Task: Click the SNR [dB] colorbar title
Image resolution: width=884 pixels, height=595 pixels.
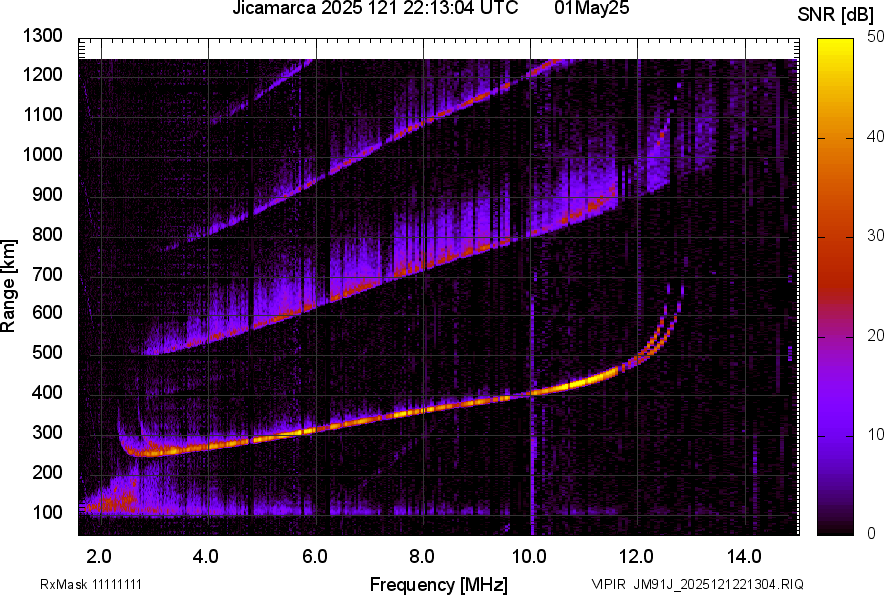Action: point(836,15)
